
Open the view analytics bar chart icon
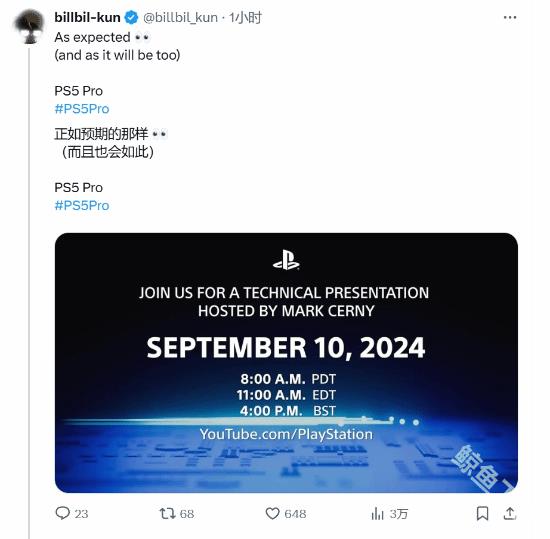[x=377, y=514]
